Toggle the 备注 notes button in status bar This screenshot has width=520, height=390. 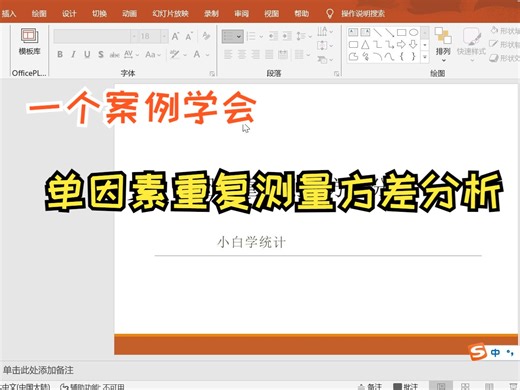pos(370,386)
